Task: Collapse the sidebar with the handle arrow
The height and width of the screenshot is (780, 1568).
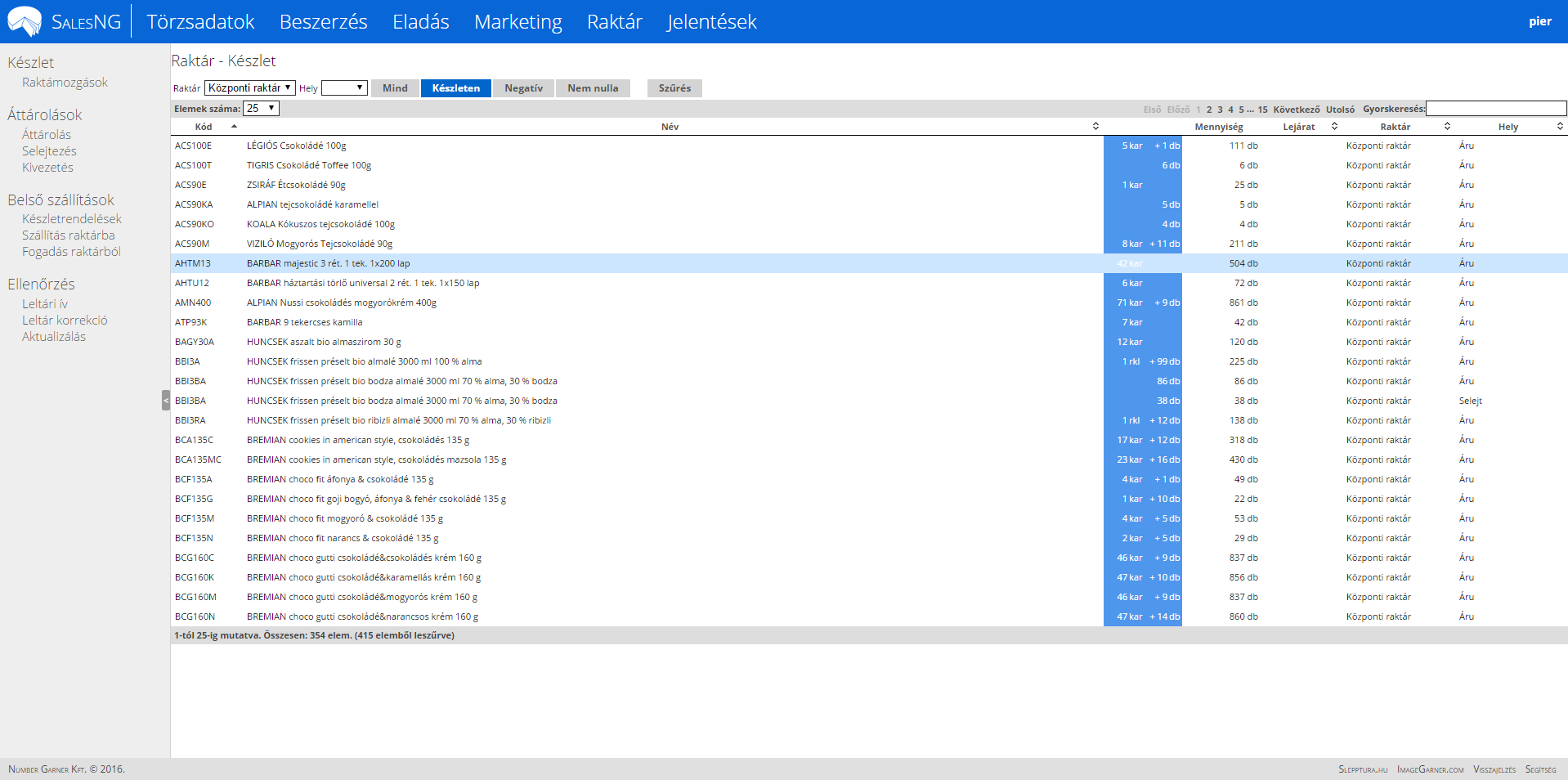Action: [166, 400]
